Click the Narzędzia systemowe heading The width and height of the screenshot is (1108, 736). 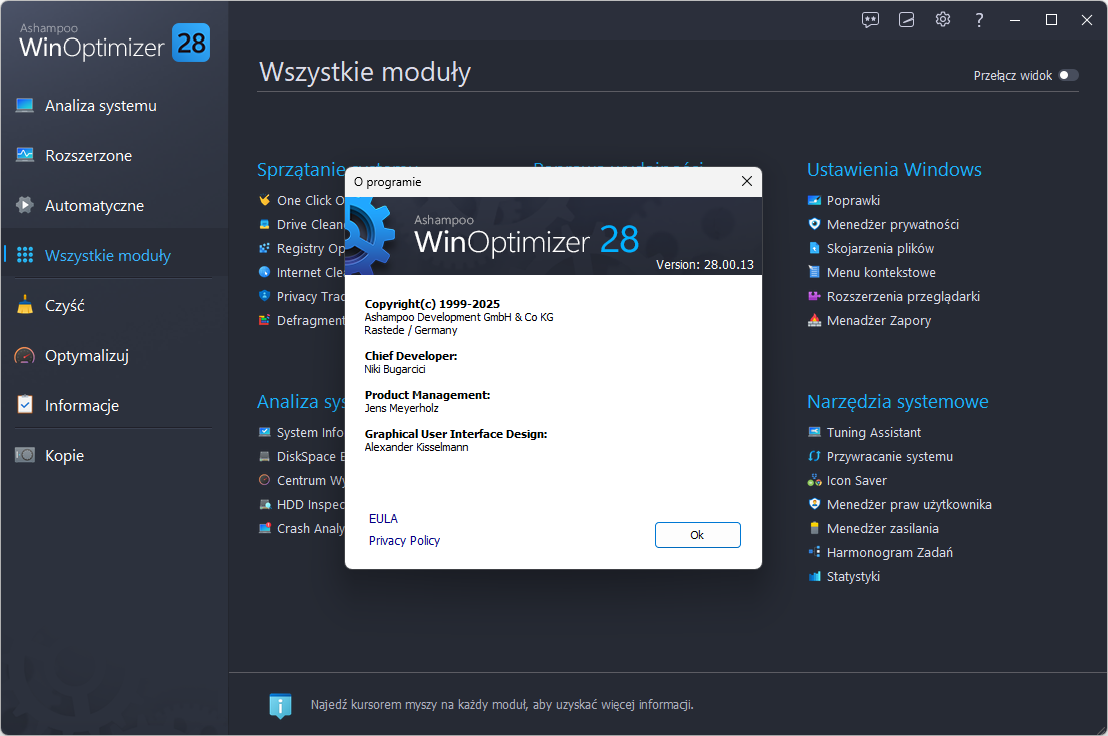[897, 401]
